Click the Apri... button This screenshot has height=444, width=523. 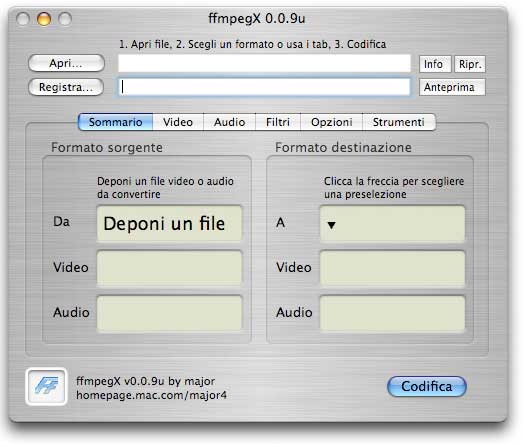(x=66, y=63)
